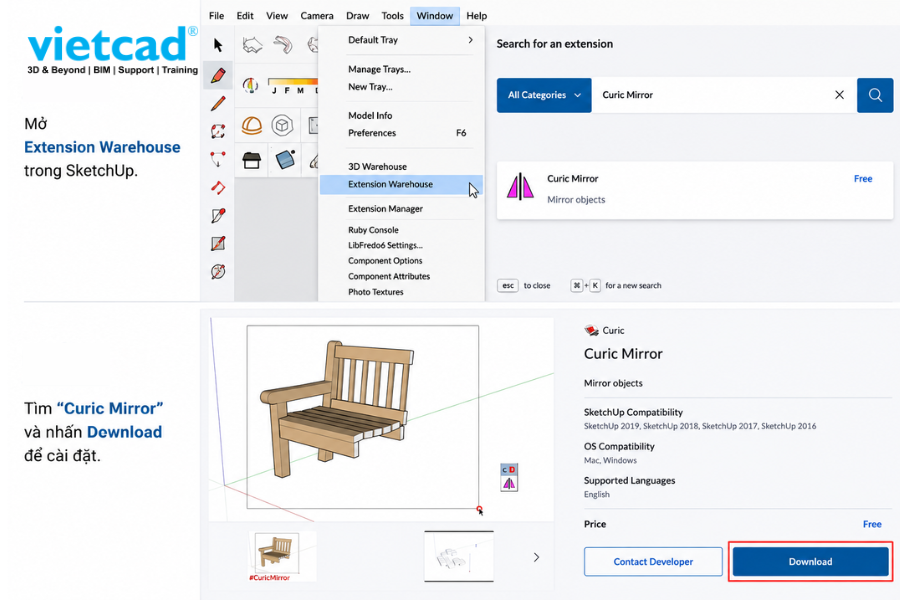Viewport: 900px width, 600px height.
Task: Open the Edit menu
Action: [245, 16]
